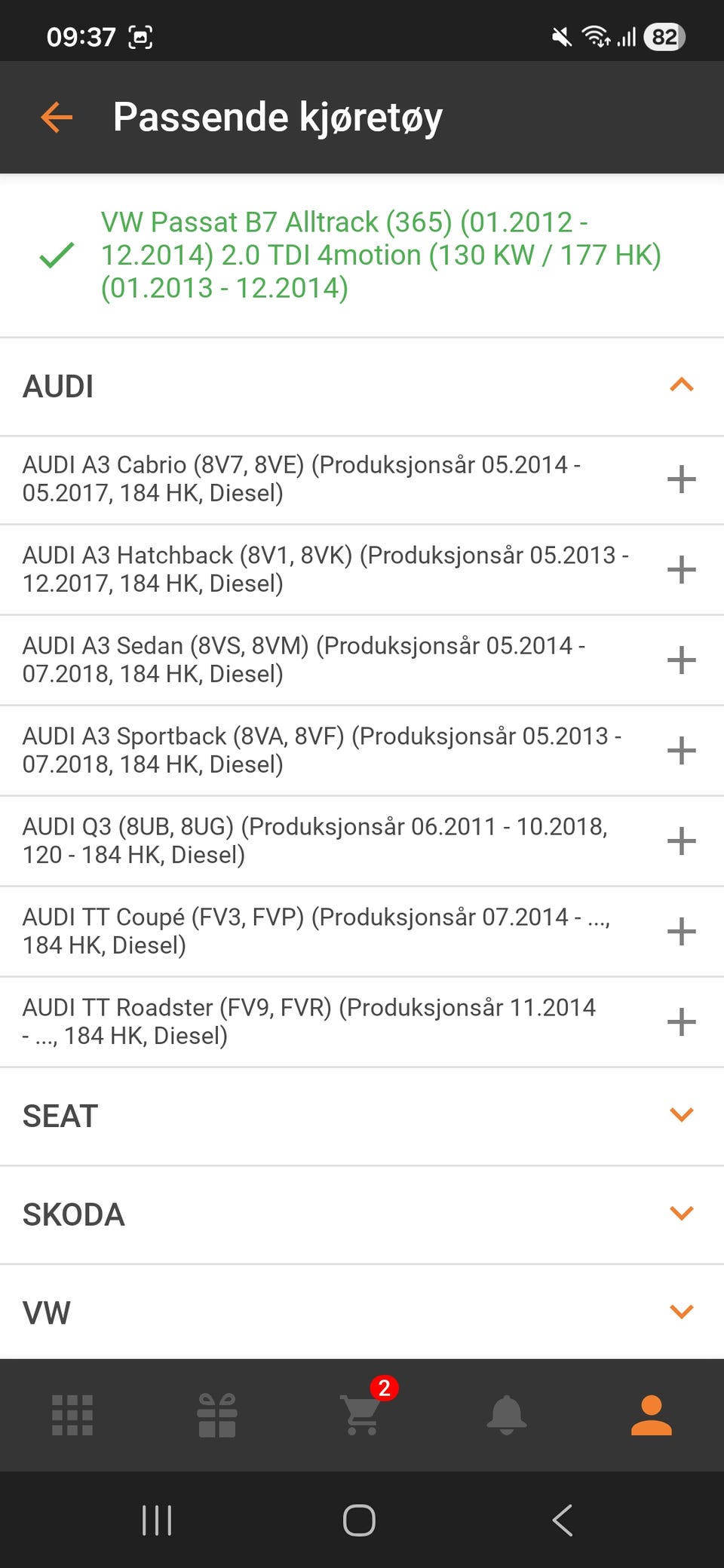724x1568 pixels.
Task: Open the catalog grid tab
Action: 72,1414
